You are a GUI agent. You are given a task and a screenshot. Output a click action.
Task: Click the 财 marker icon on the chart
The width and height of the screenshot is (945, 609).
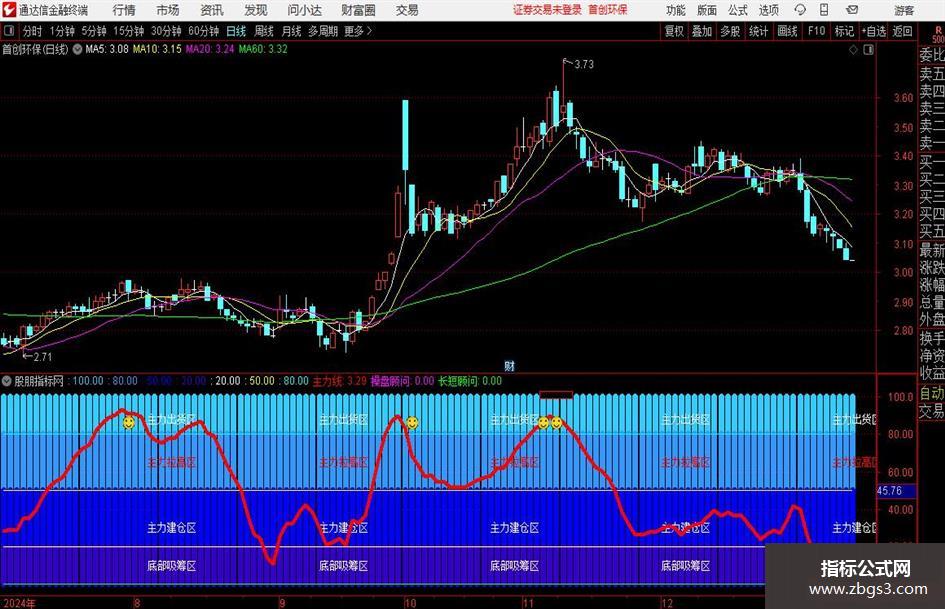click(x=509, y=365)
